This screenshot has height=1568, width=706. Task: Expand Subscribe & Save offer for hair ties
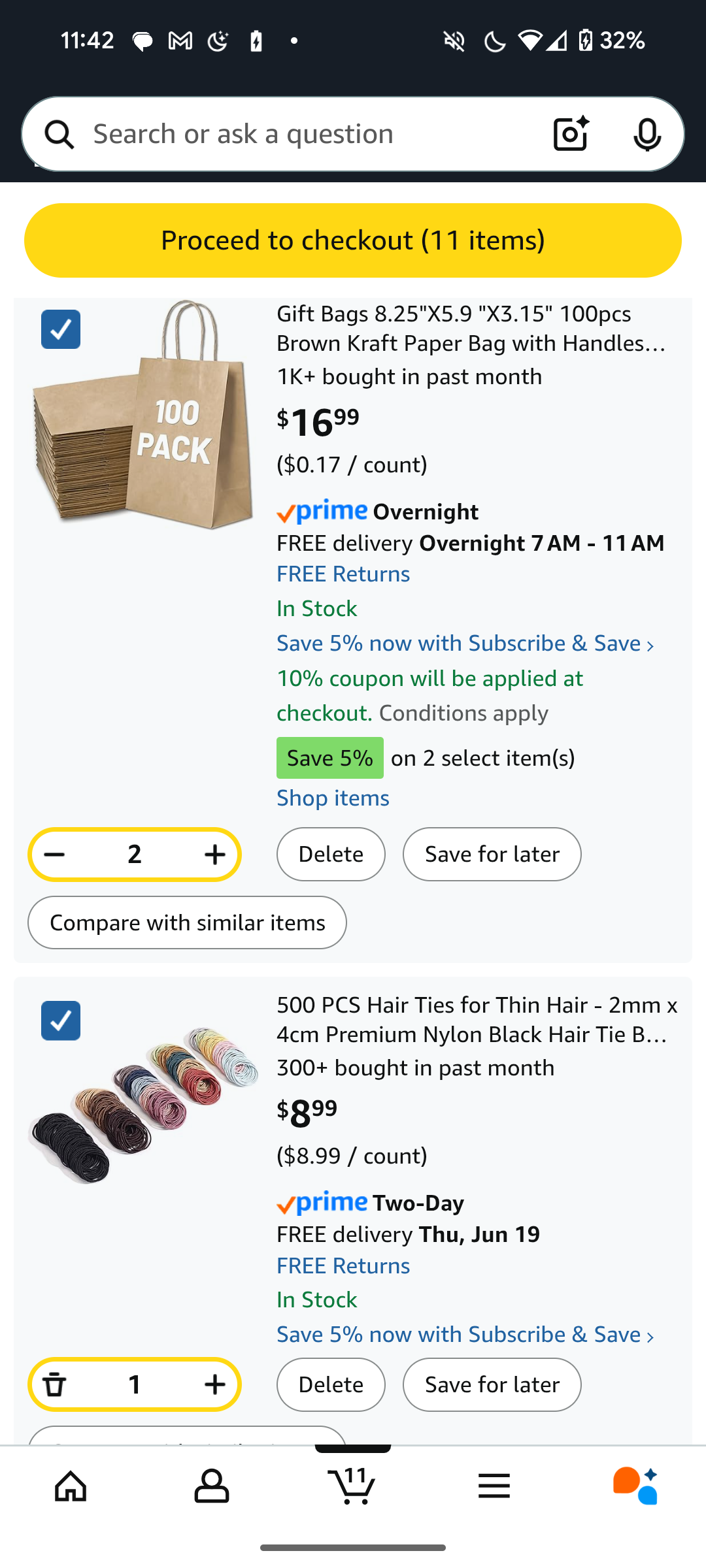coord(465,1335)
